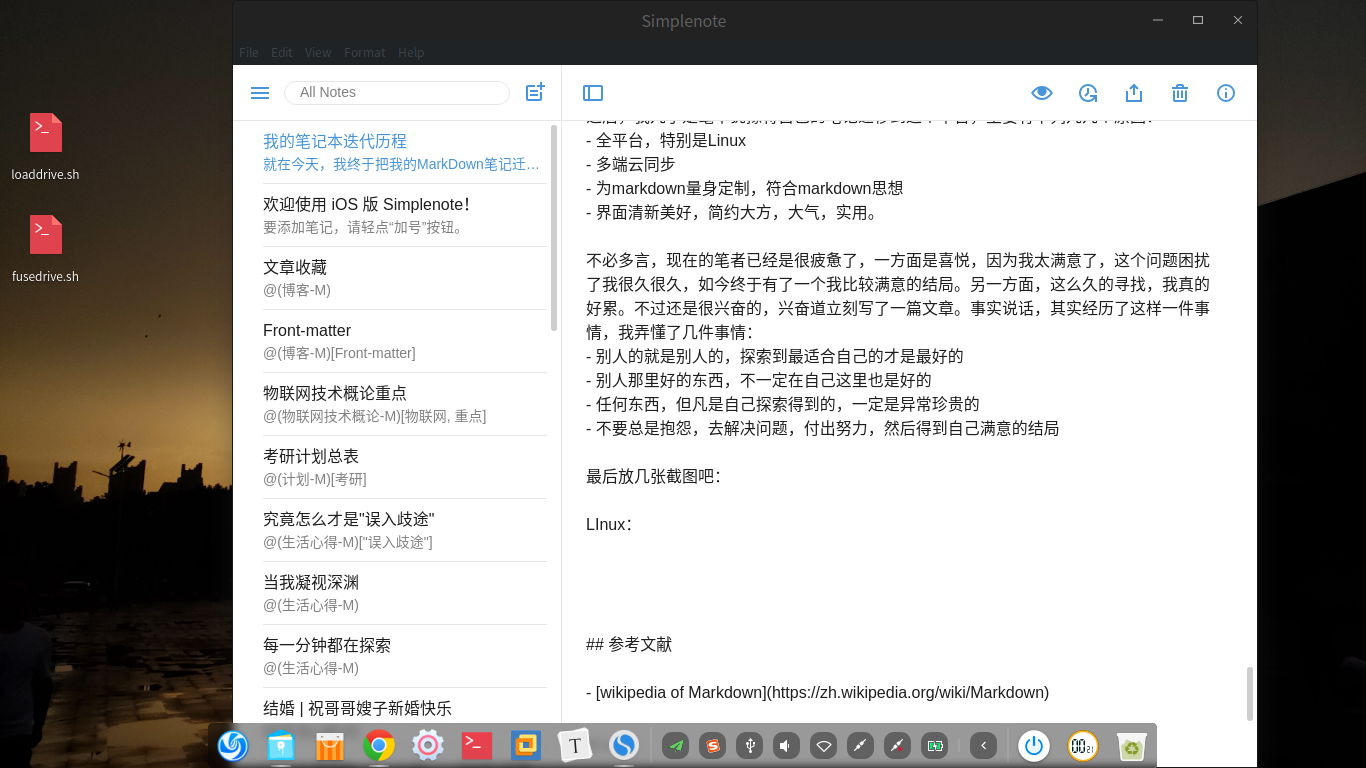This screenshot has height=768, width=1366.
Task: Click the line - 多端云同步
Action: click(x=631, y=164)
